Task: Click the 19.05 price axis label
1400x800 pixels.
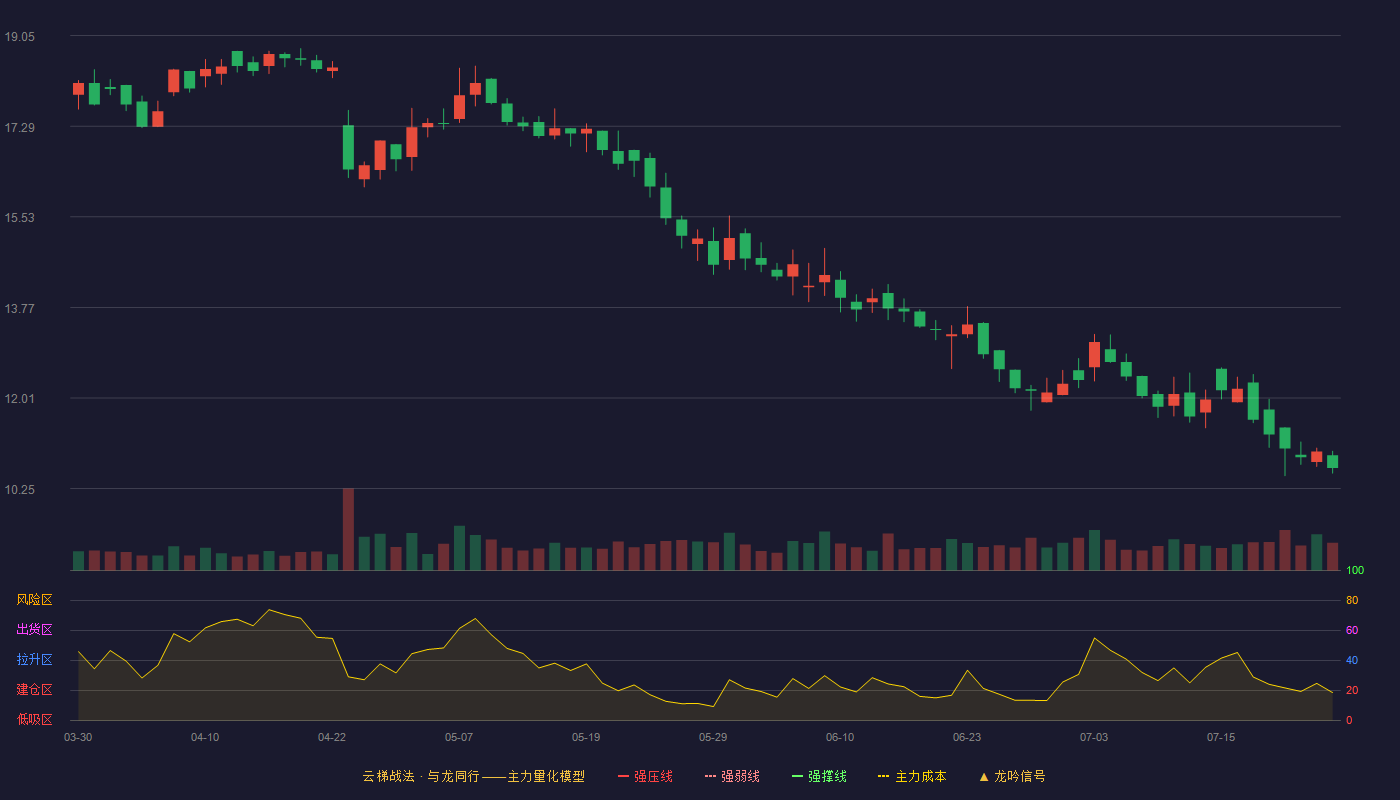Action: coord(20,36)
